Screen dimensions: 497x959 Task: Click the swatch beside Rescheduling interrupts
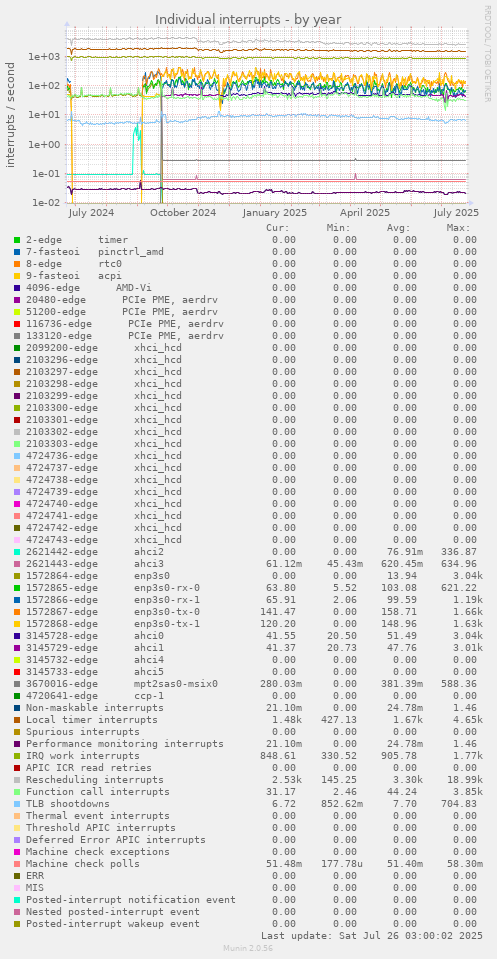tap(17, 780)
